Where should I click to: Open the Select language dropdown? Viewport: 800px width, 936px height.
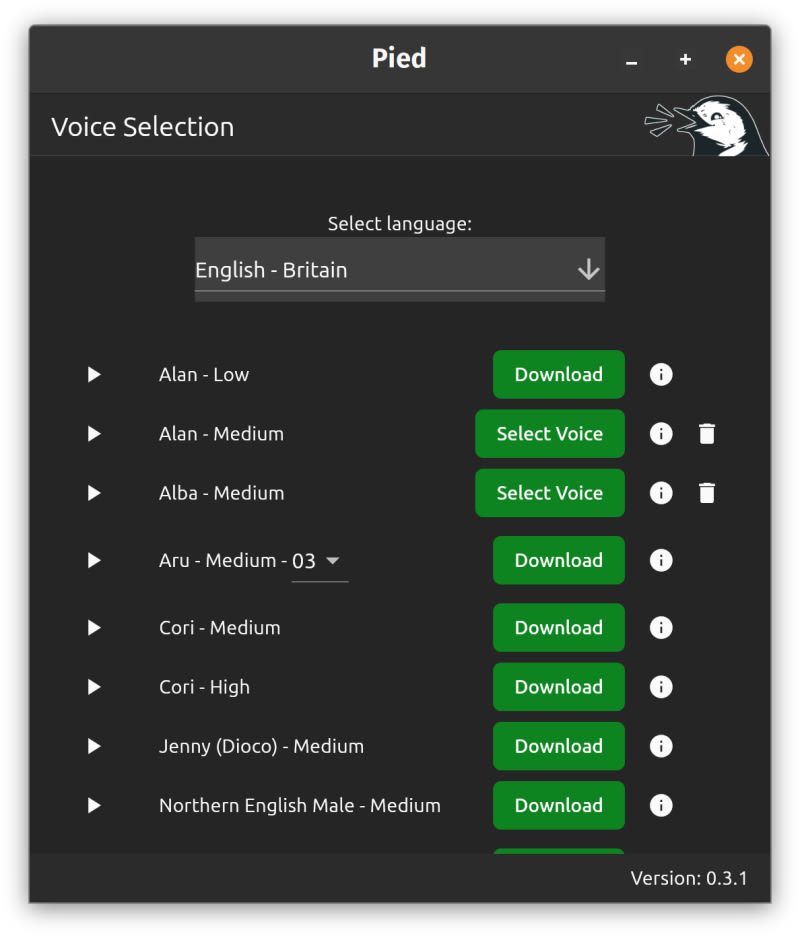click(399, 270)
